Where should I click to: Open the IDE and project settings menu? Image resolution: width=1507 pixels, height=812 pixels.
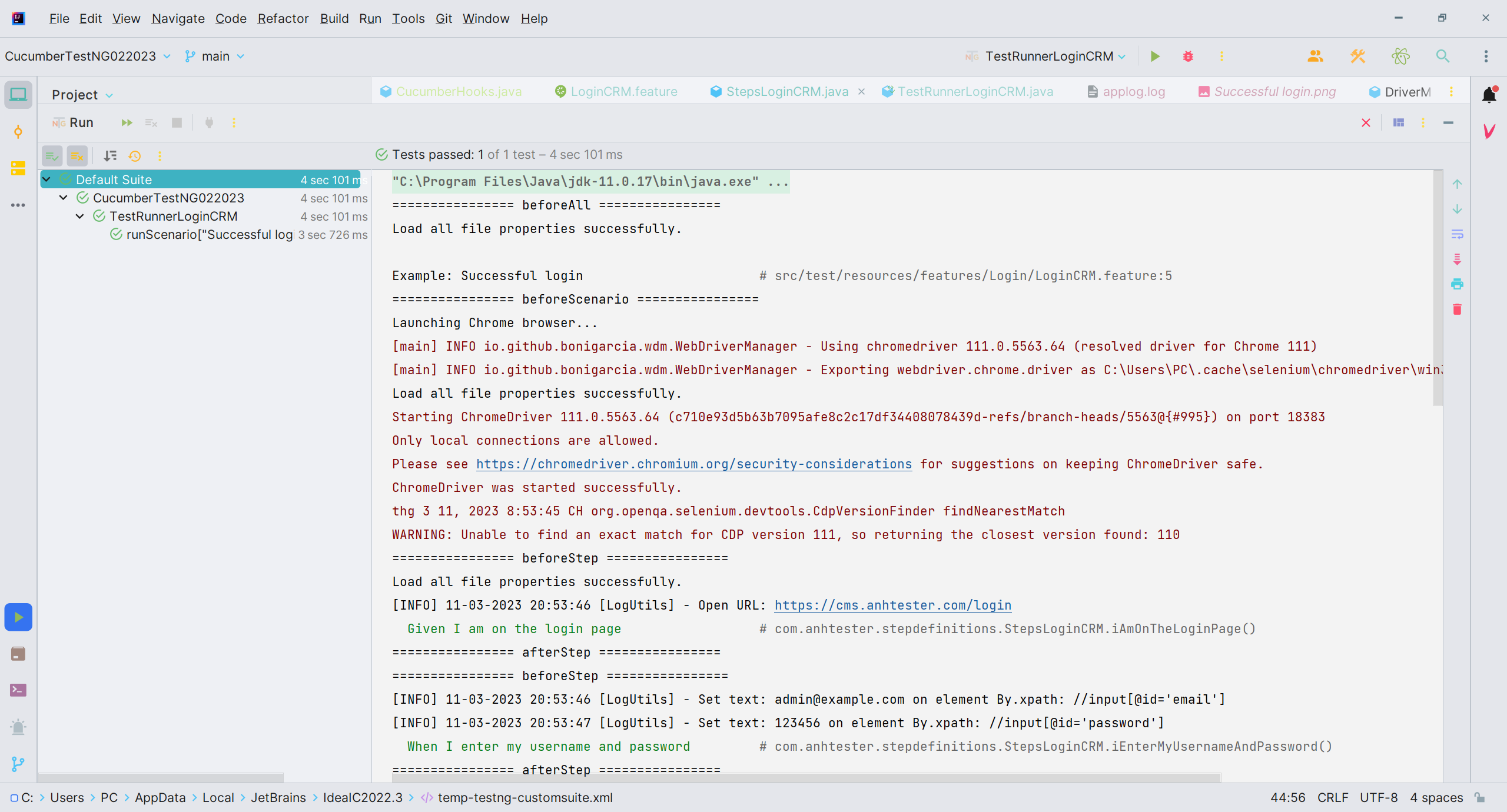tap(1486, 56)
